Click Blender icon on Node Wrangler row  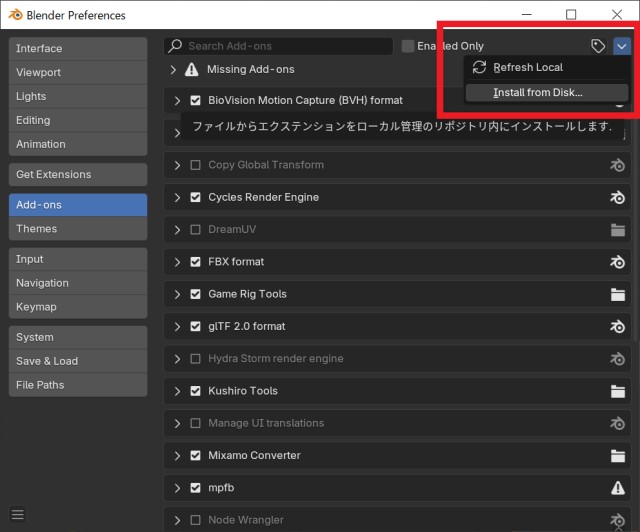tap(618, 520)
